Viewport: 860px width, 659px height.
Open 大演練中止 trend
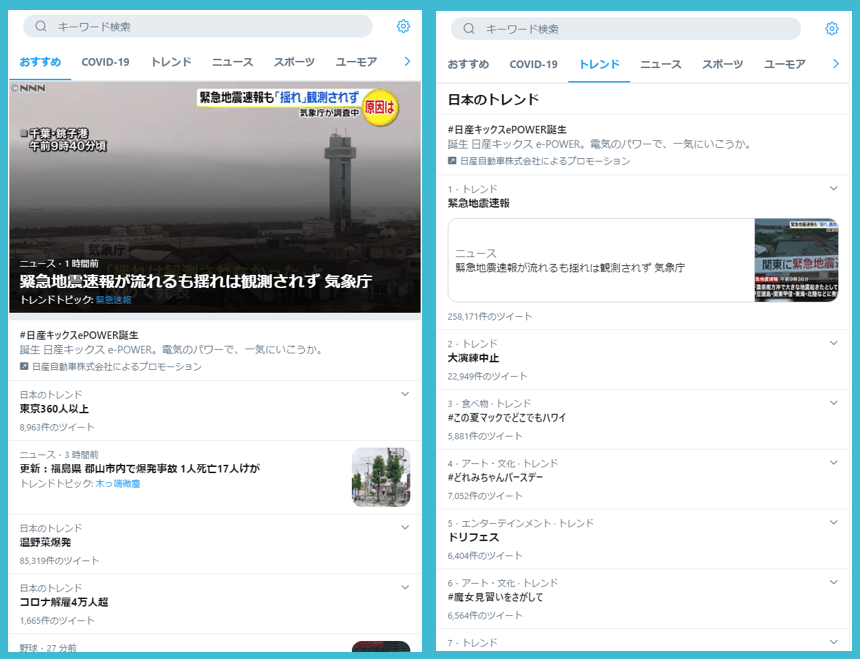[473, 358]
